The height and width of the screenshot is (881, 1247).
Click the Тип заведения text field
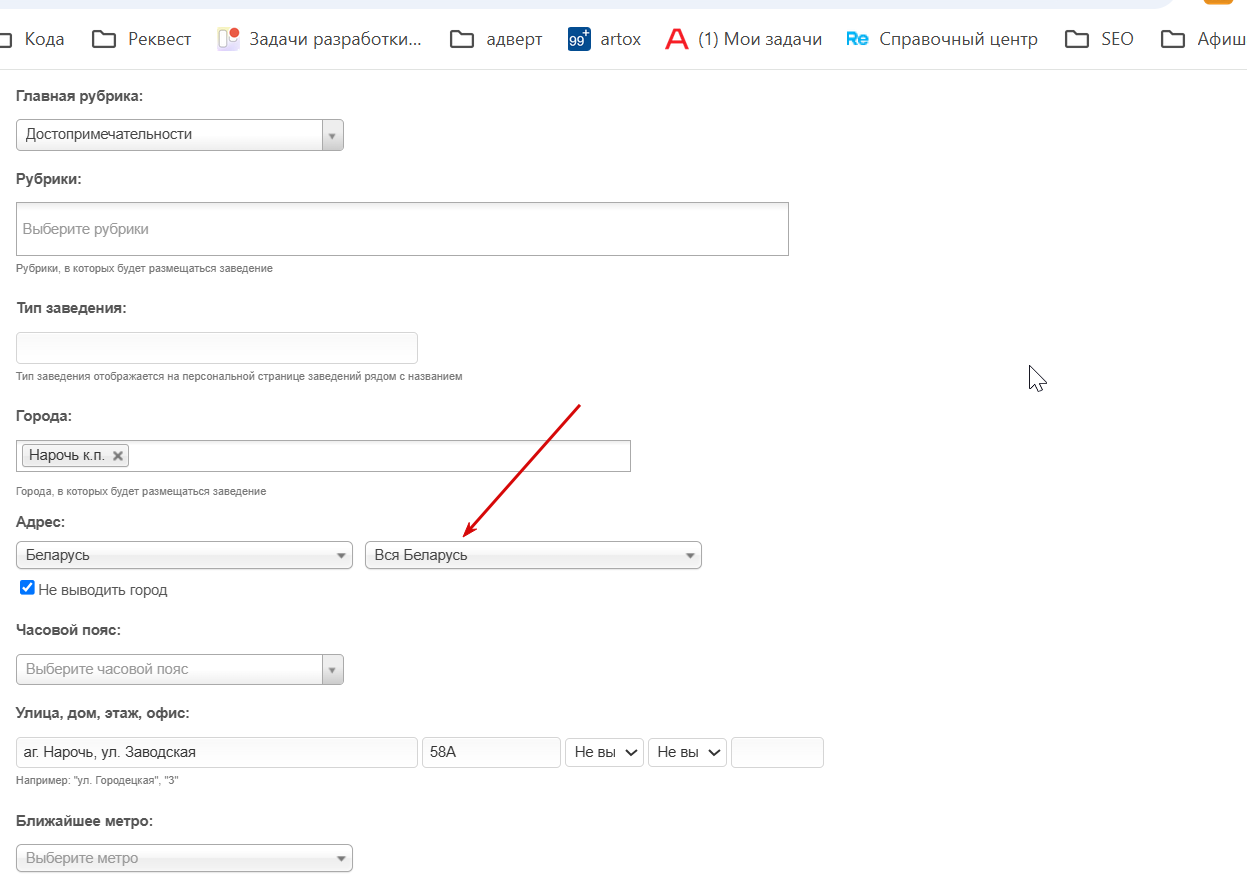click(x=217, y=348)
